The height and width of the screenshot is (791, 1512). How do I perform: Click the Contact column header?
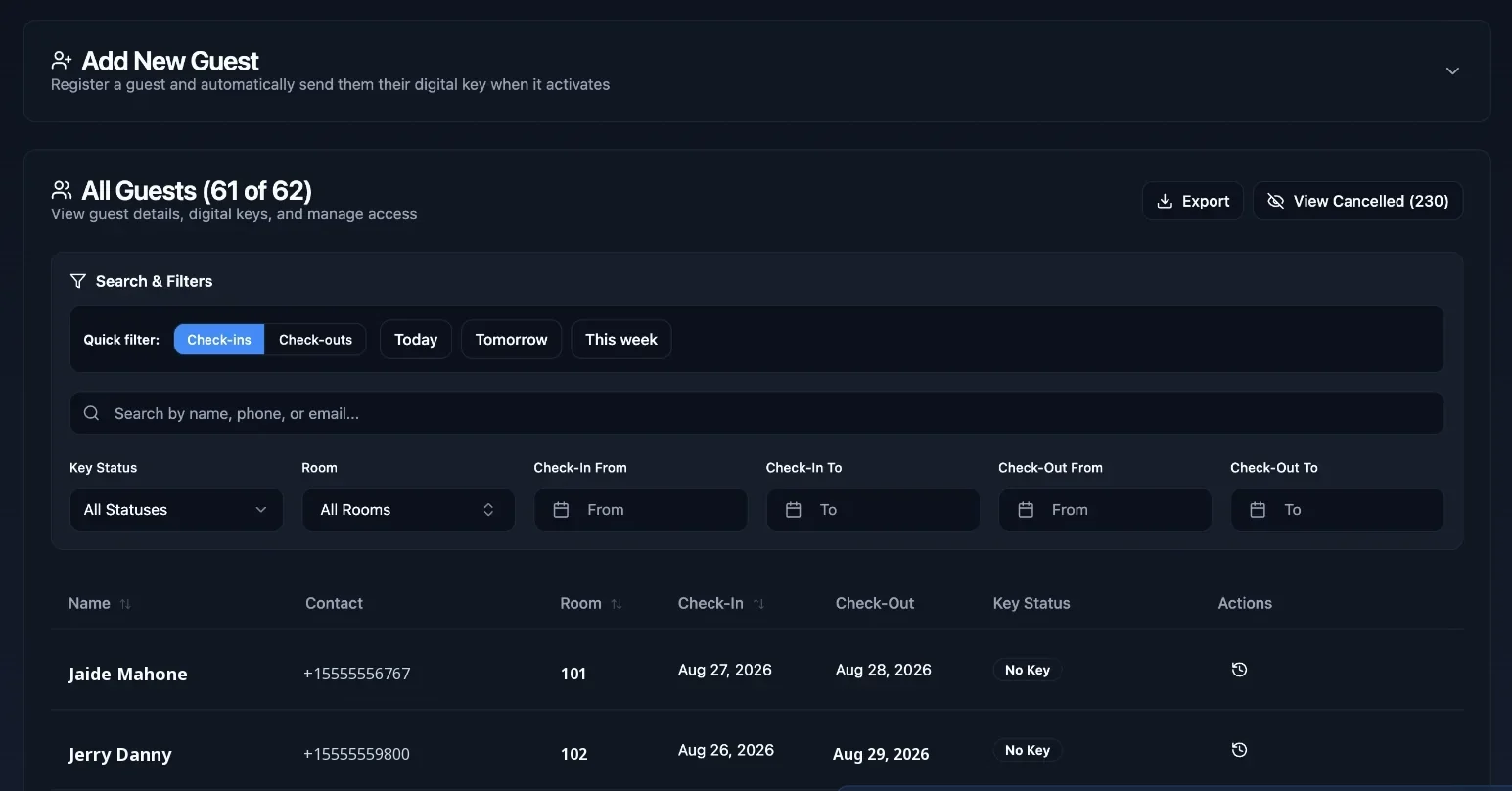click(x=334, y=603)
